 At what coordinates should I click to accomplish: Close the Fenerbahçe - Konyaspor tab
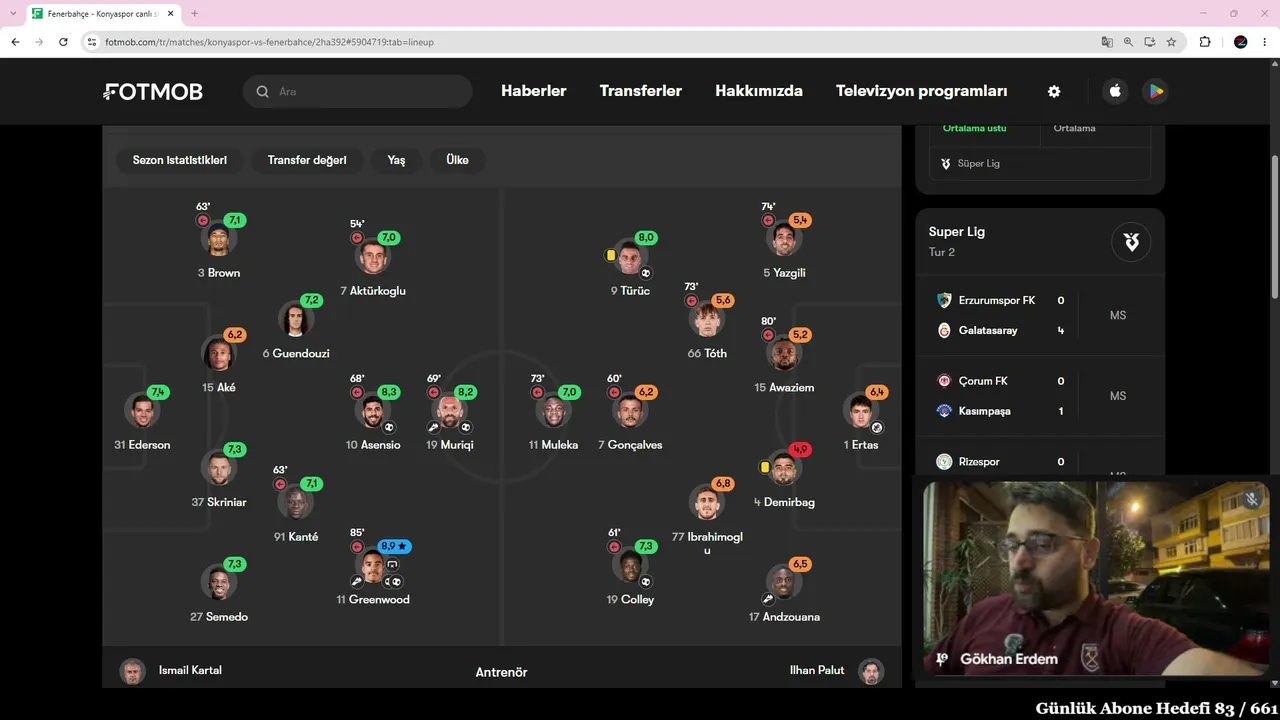point(172,14)
